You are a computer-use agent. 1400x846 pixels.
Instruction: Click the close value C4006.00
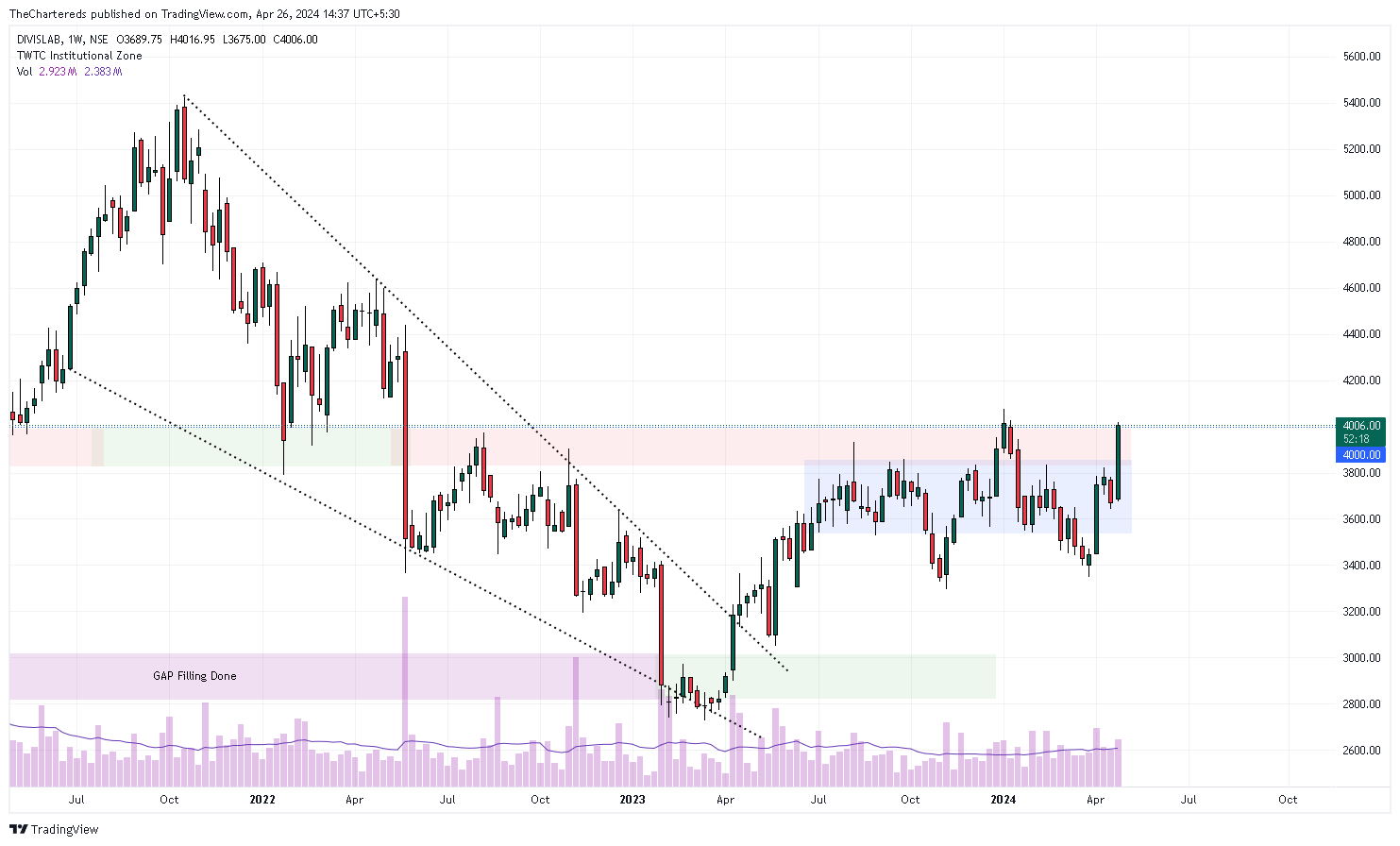295,40
